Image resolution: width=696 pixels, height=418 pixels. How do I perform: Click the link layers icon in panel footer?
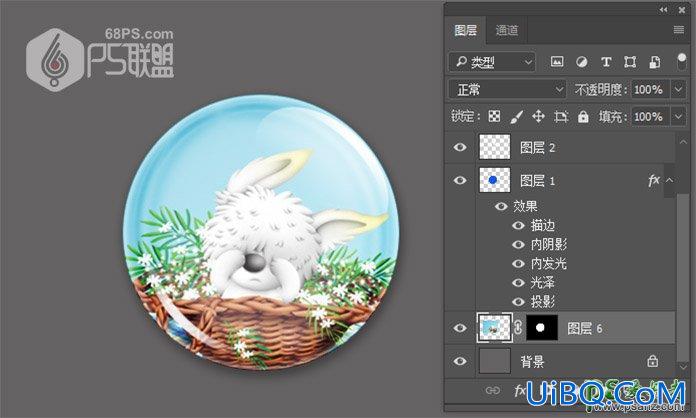[493, 390]
